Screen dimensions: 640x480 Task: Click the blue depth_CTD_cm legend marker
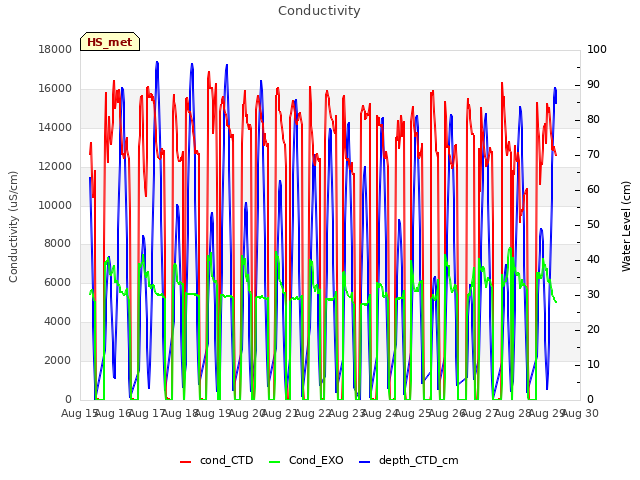[x=364, y=462]
